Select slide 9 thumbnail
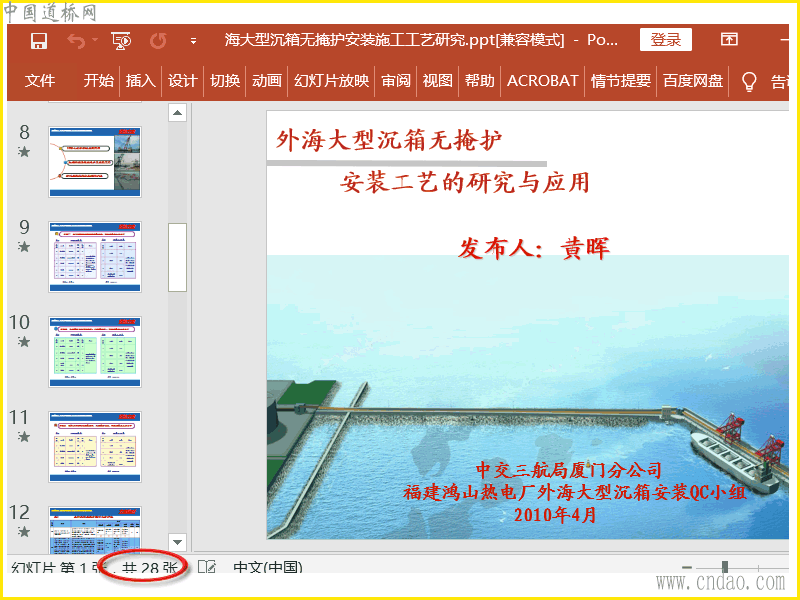 coord(95,257)
